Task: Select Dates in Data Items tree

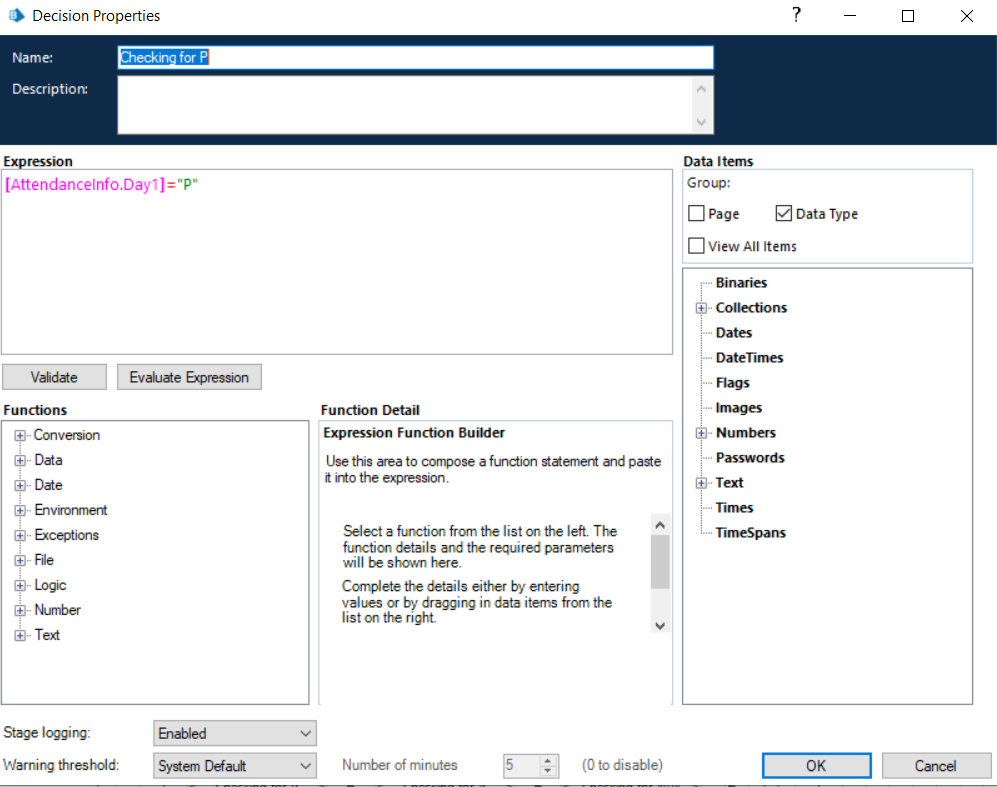Action: click(734, 333)
